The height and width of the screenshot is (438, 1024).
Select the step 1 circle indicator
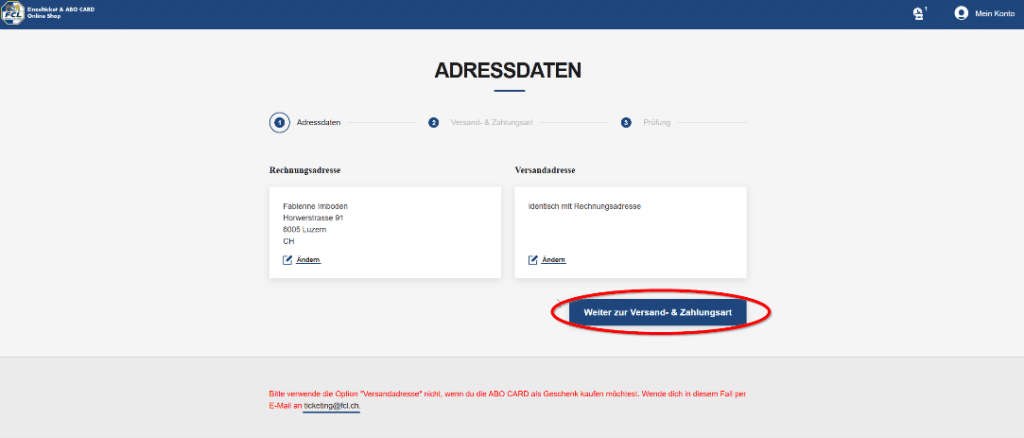pyautogui.click(x=280, y=123)
